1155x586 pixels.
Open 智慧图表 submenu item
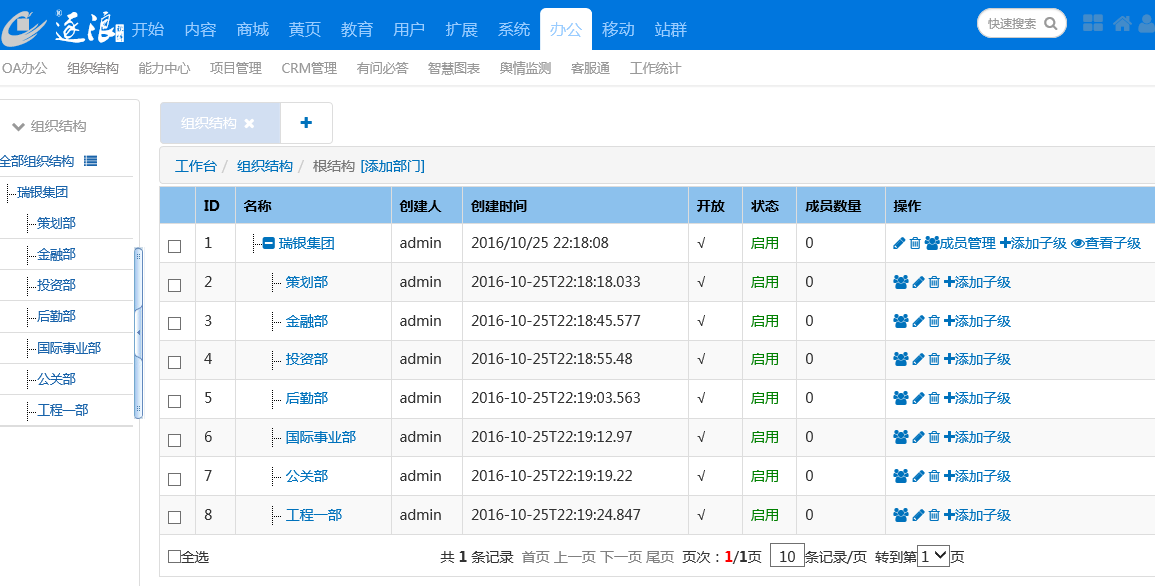point(454,68)
